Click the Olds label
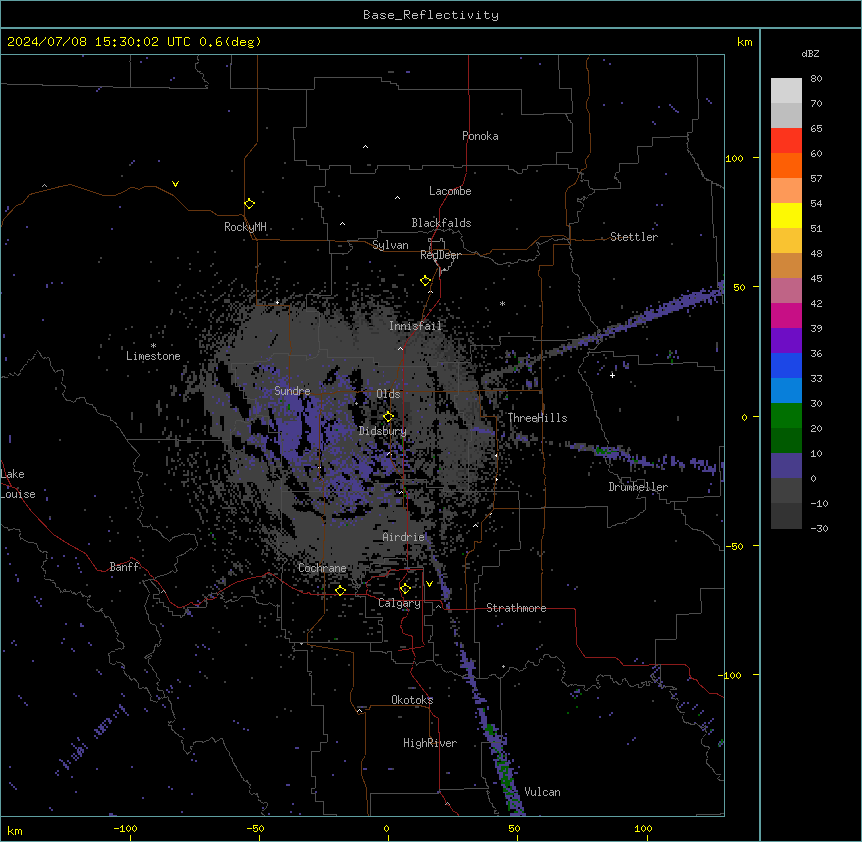 coord(388,394)
